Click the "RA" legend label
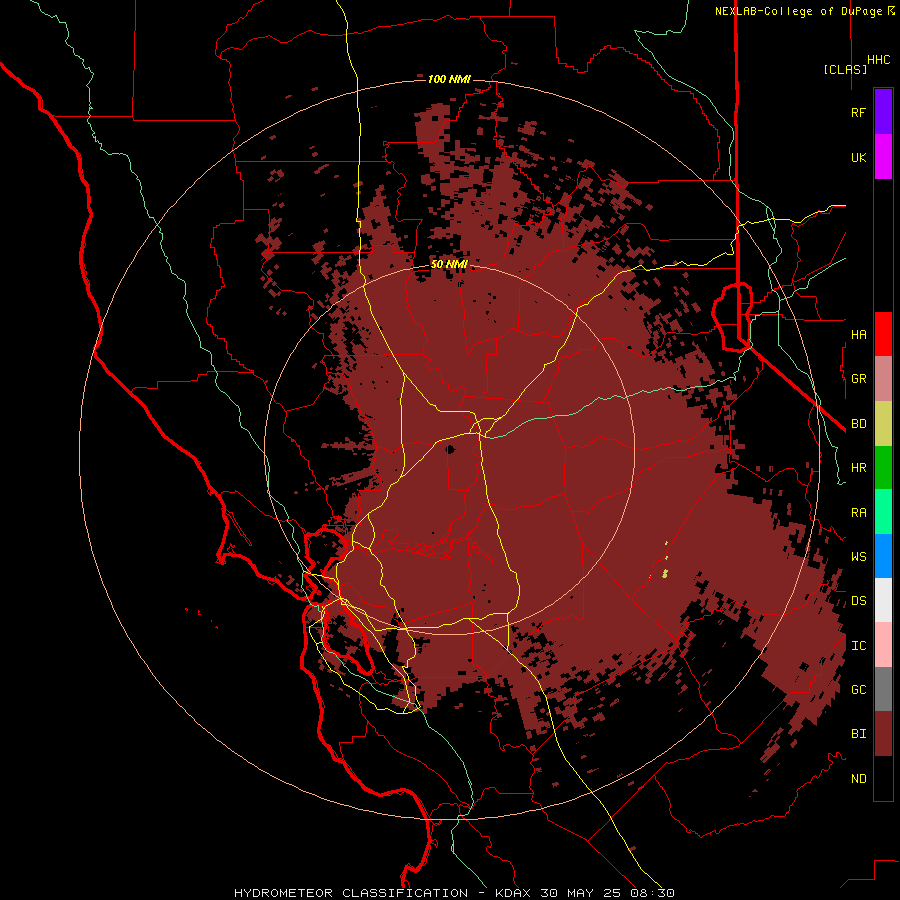Viewport: 900px width, 900px height. [x=858, y=513]
